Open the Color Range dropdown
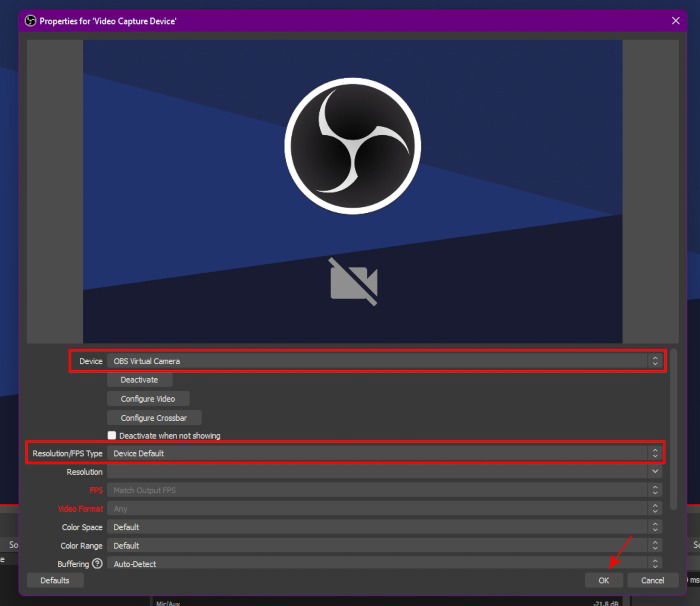 384,546
